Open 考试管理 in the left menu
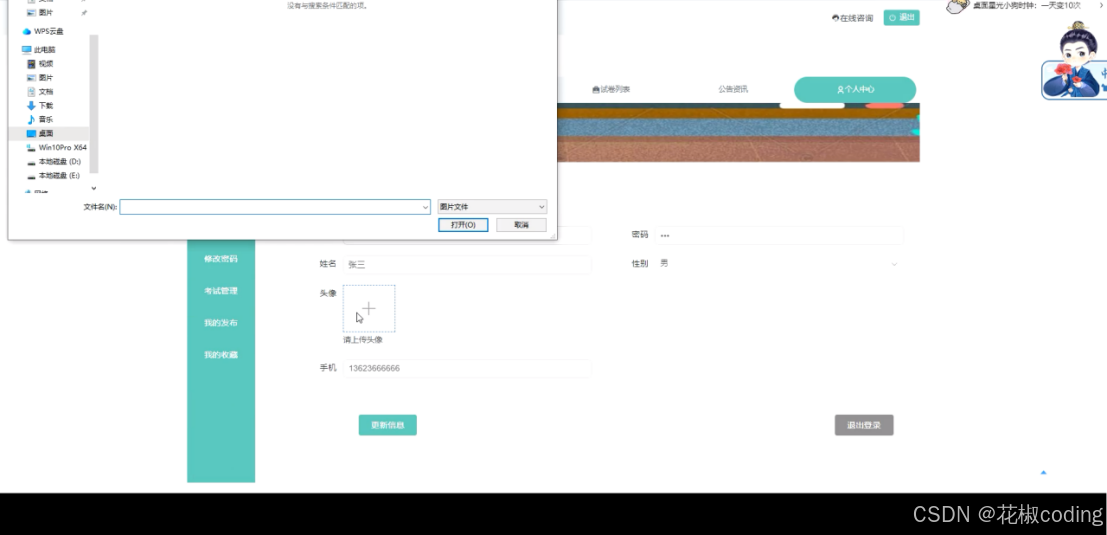The height and width of the screenshot is (535, 1107). coord(221,291)
